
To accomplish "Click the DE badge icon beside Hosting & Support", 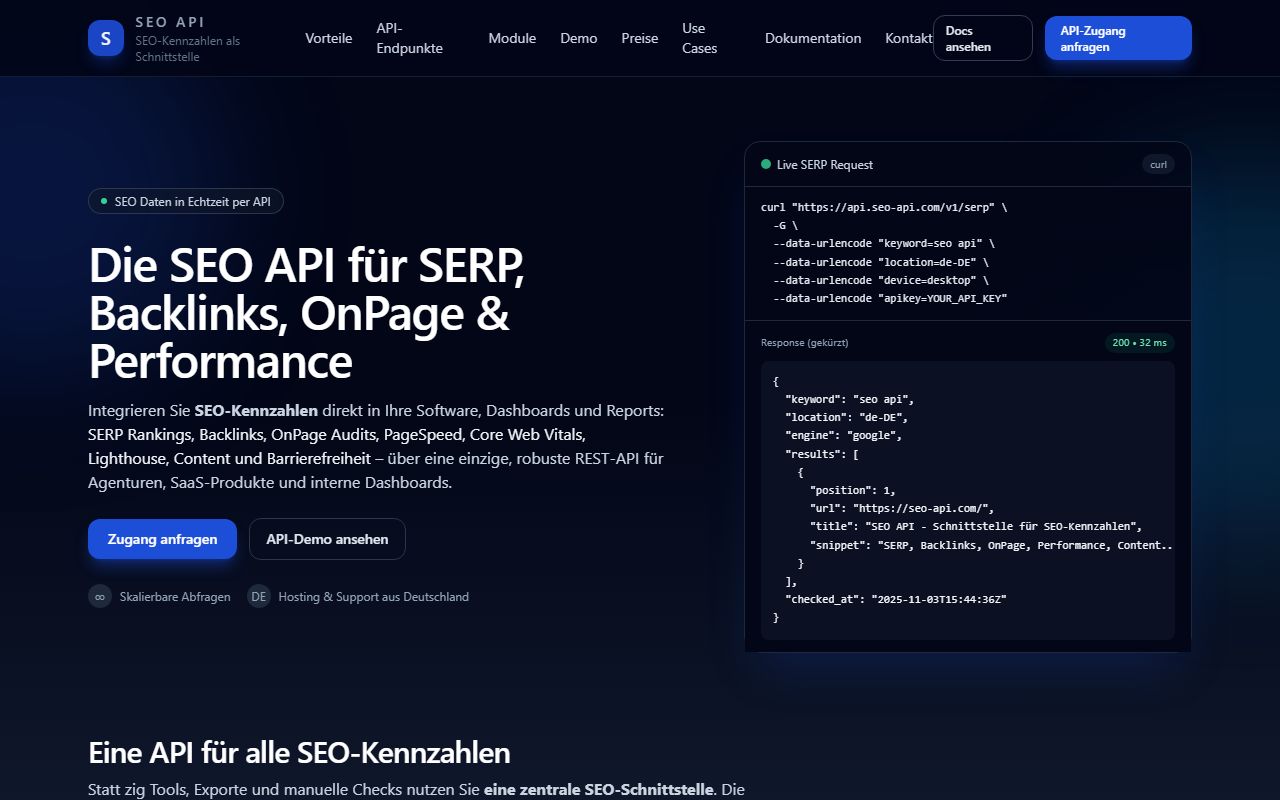I will click(259, 597).
